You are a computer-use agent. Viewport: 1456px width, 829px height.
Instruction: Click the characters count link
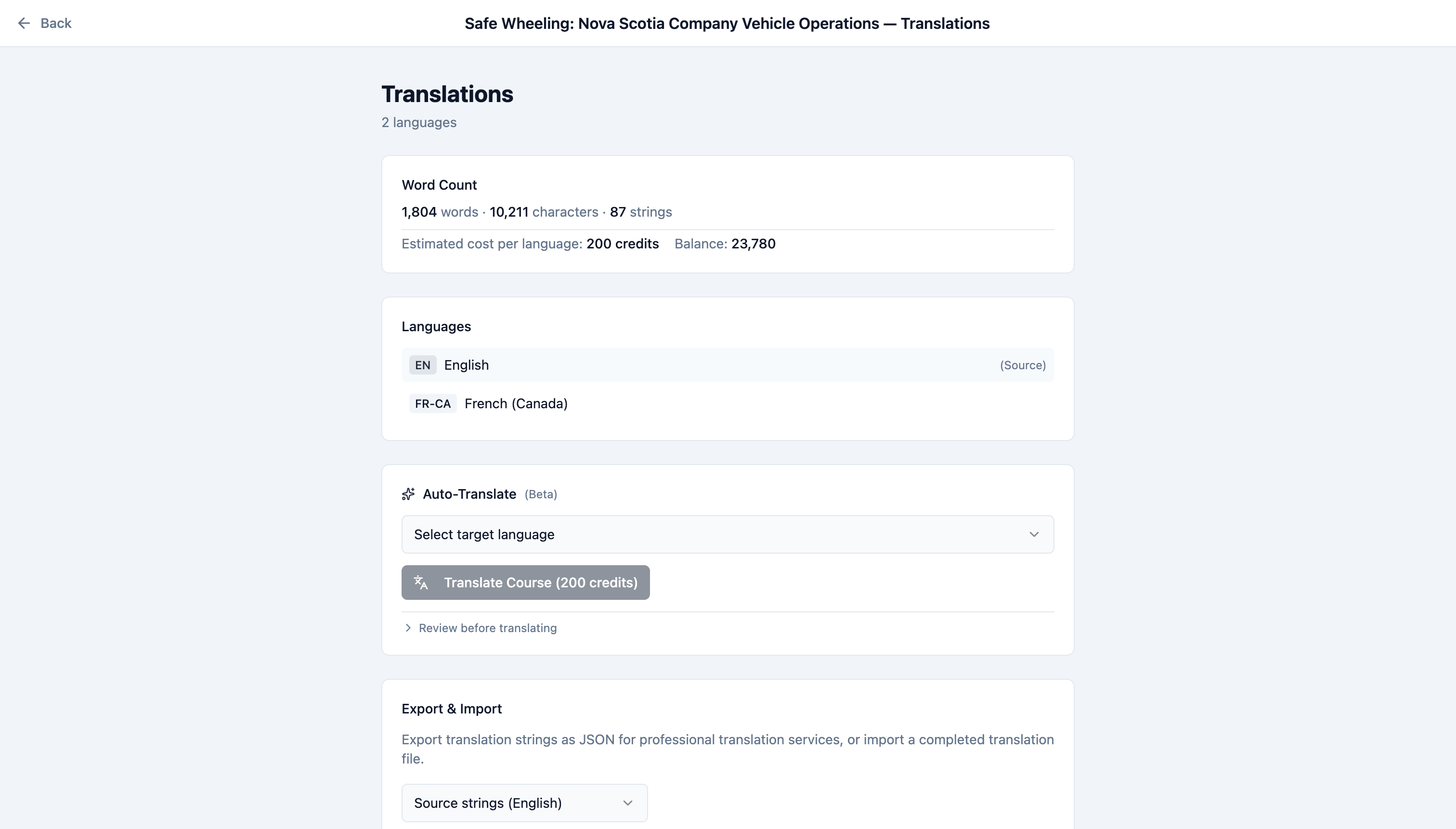(565, 212)
